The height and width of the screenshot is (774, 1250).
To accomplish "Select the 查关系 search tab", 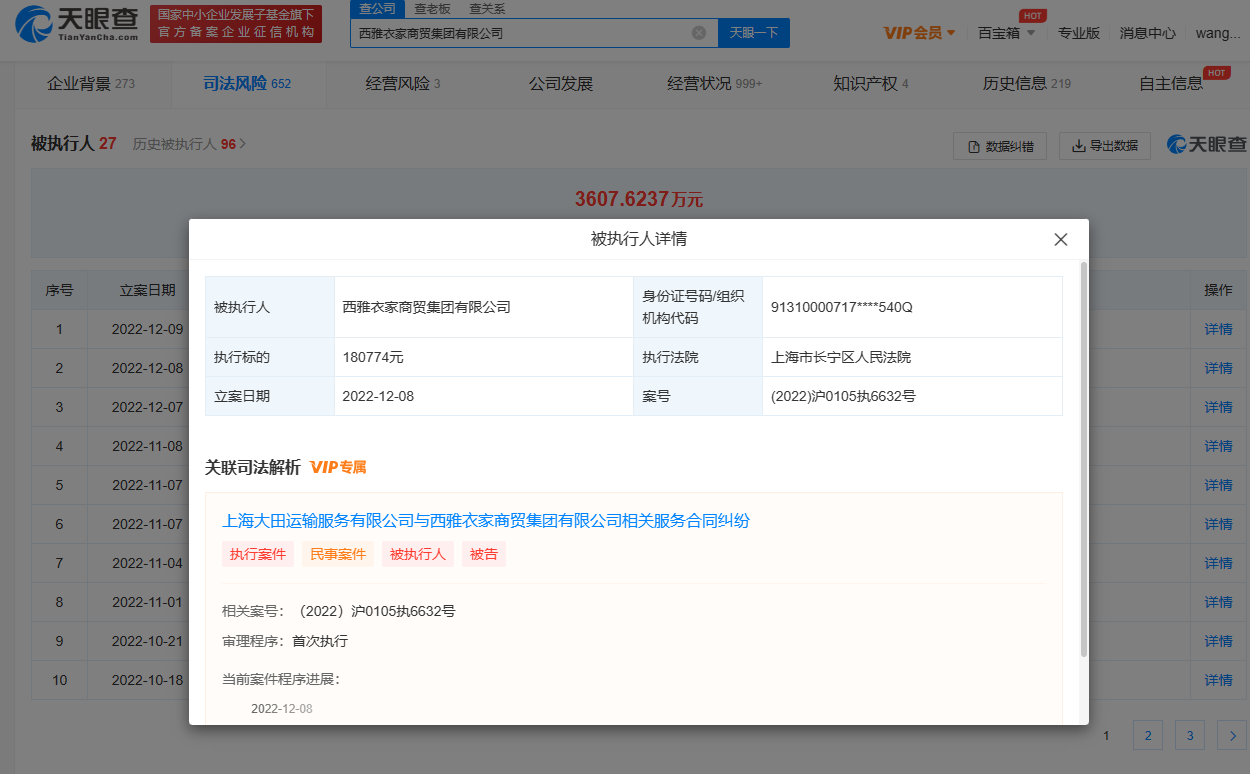I will (x=487, y=8).
